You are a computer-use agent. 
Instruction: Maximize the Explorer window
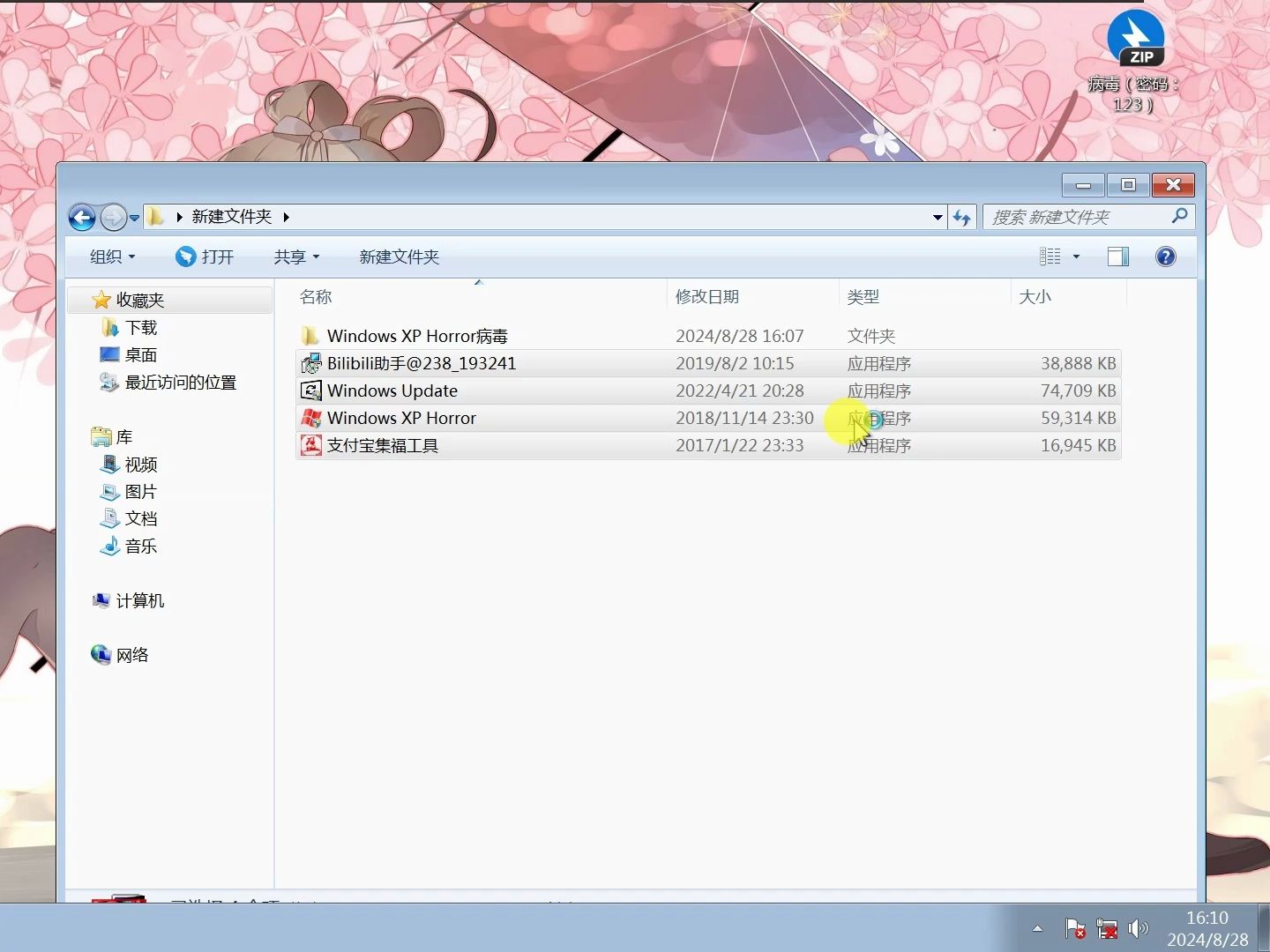click(1128, 185)
